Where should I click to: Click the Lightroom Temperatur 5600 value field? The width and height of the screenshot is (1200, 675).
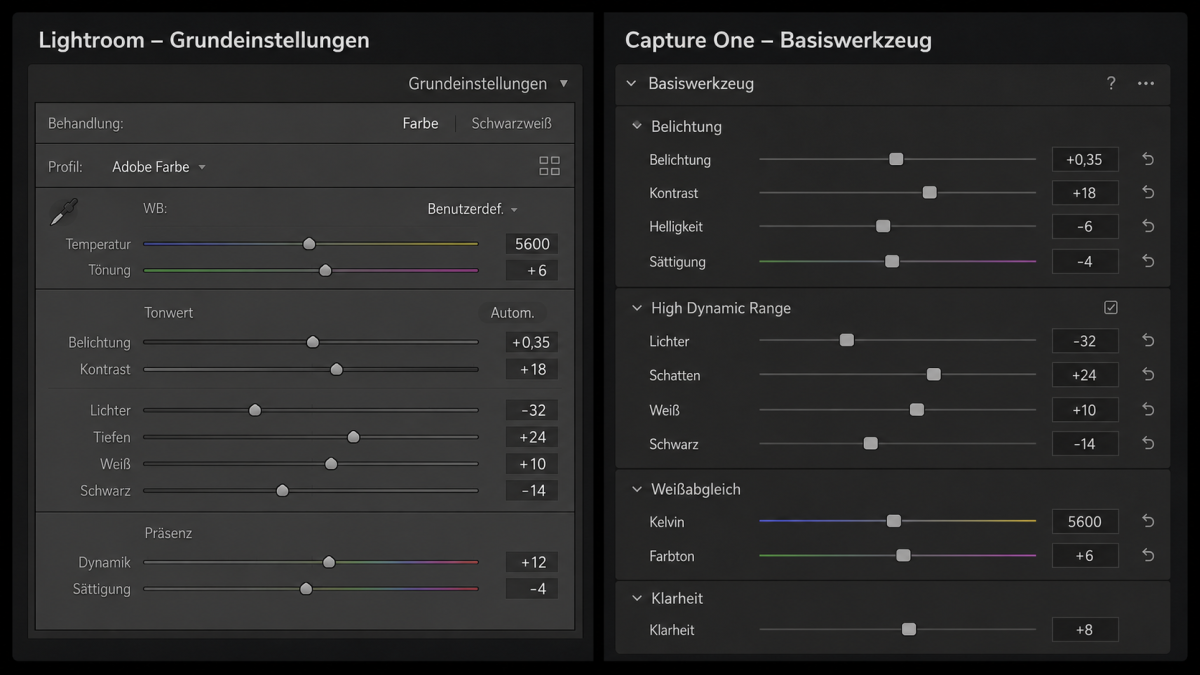pyautogui.click(x=532, y=244)
